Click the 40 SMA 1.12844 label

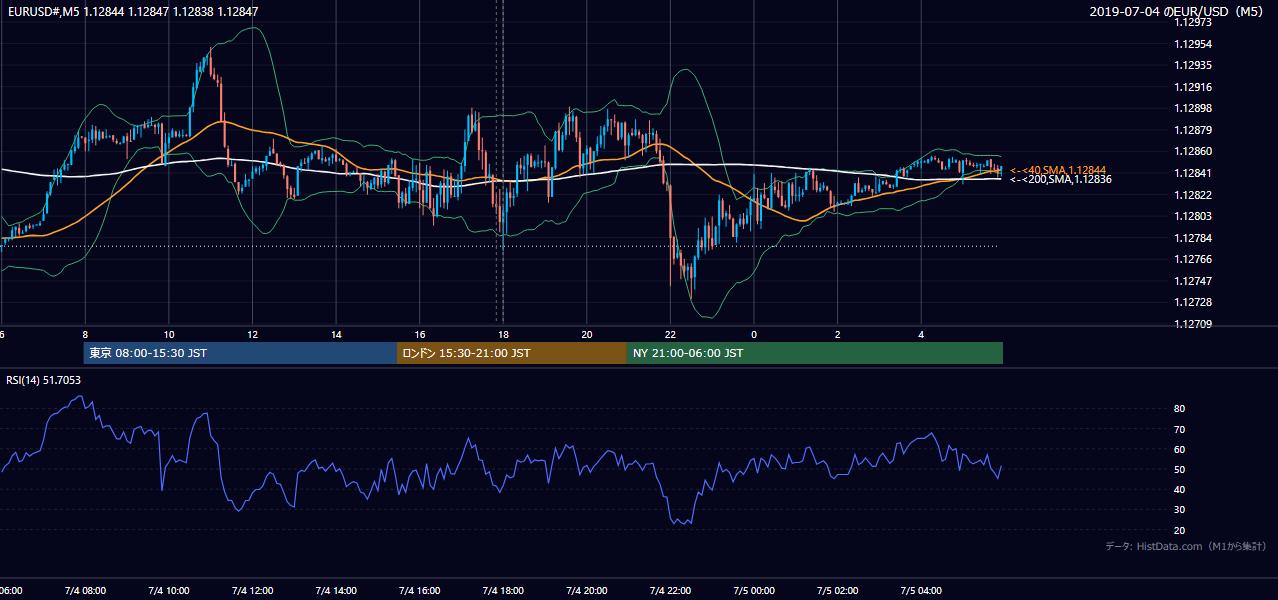click(x=1058, y=170)
